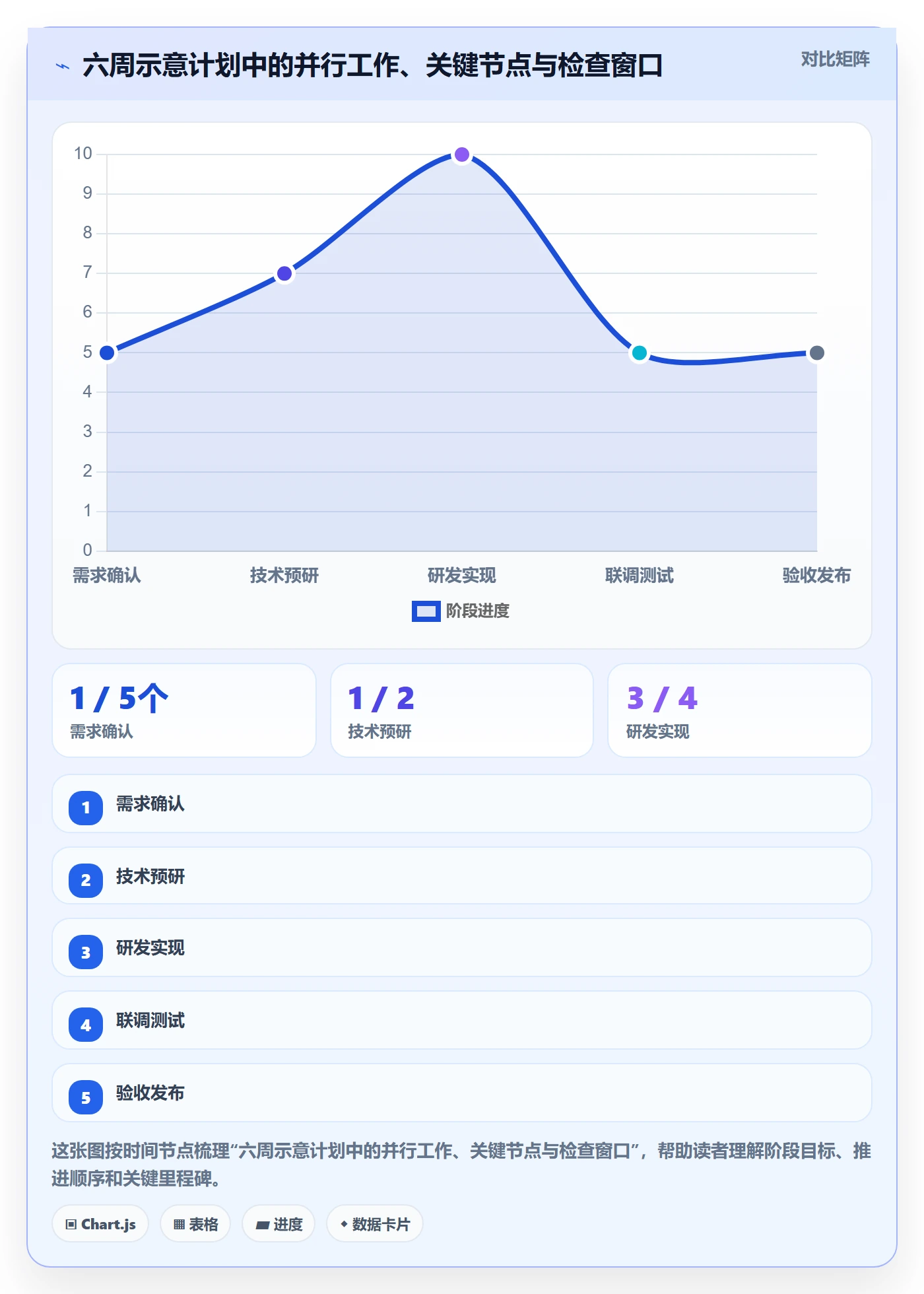Click the 阶段进度 legend text
The image size is (924, 1294).
tap(478, 611)
